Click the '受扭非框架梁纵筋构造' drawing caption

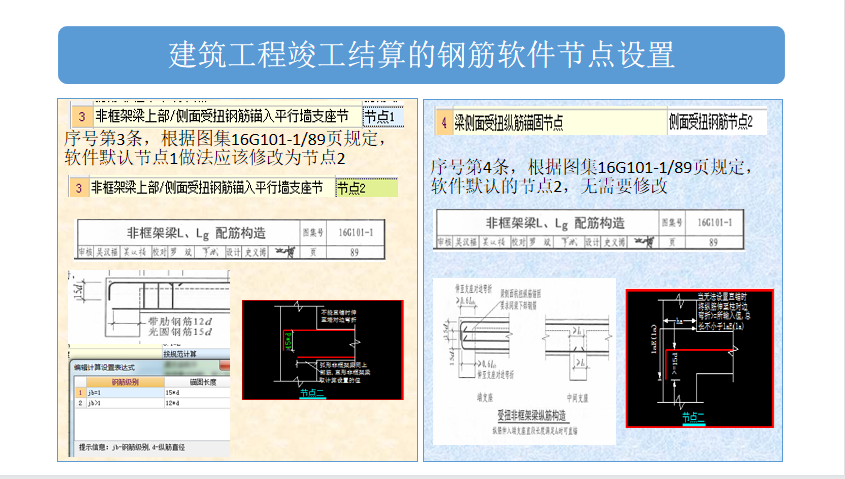pyautogui.click(x=531, y=415)
